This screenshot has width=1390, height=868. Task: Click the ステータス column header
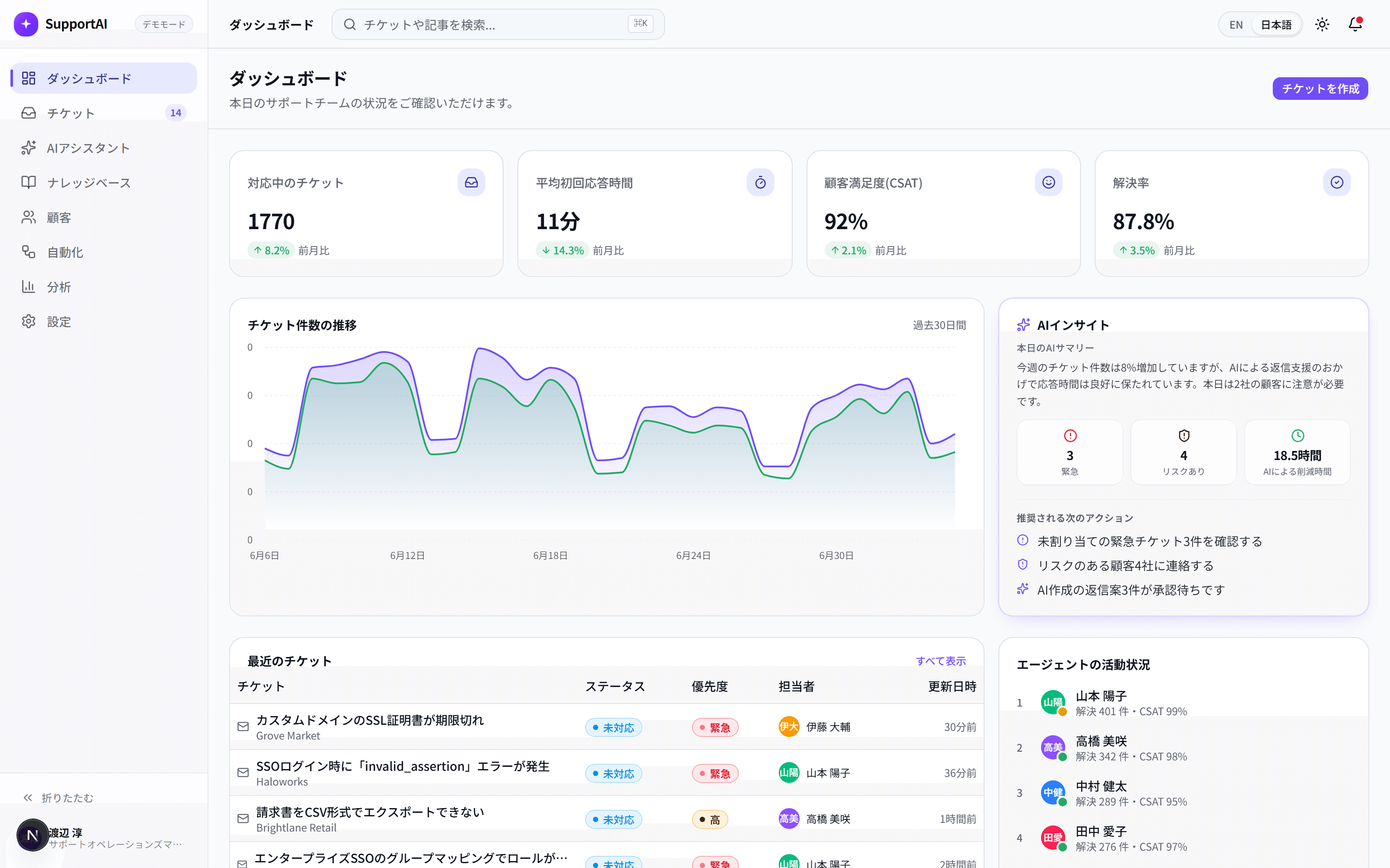click(x=615, y=686)
